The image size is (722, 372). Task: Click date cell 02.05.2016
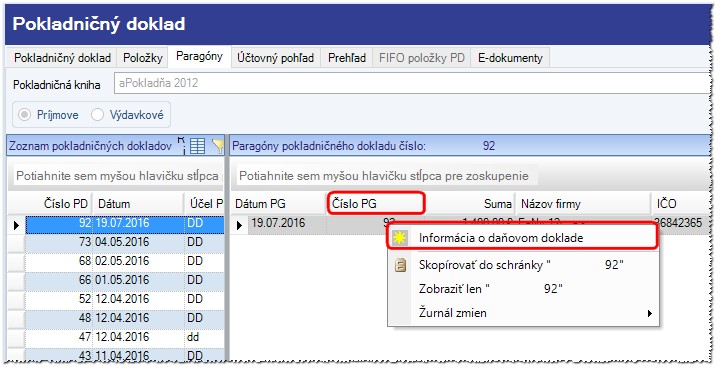[138, 261]
